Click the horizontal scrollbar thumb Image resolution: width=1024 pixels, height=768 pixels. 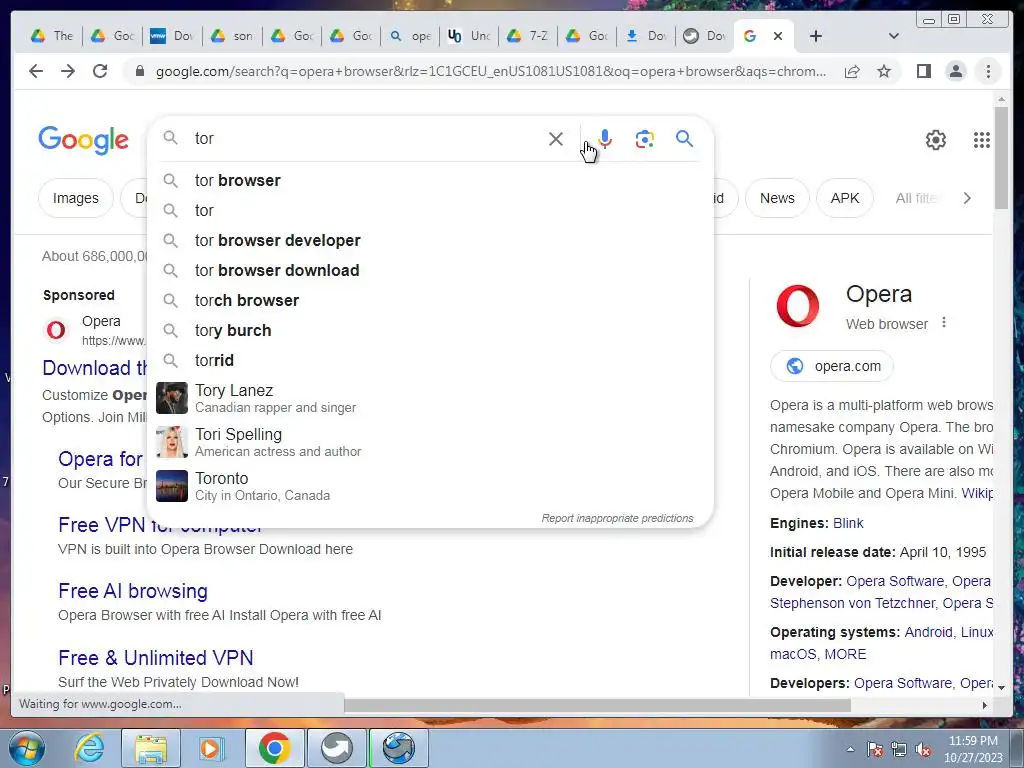tap(597, 705)
